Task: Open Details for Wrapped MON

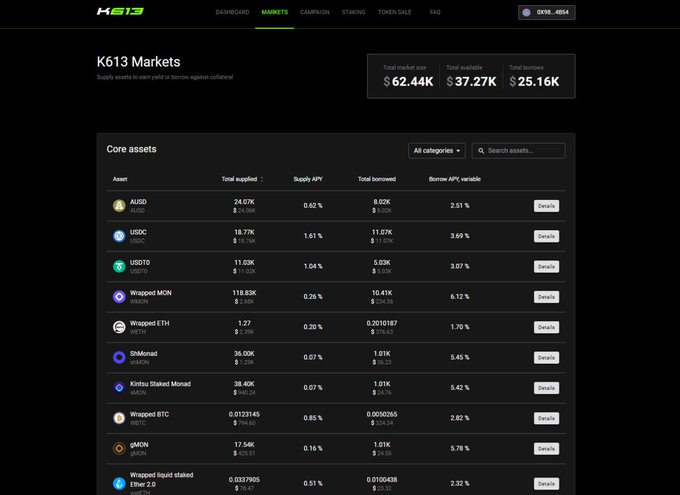Action: pyautogui.click(x=546, y=297)
